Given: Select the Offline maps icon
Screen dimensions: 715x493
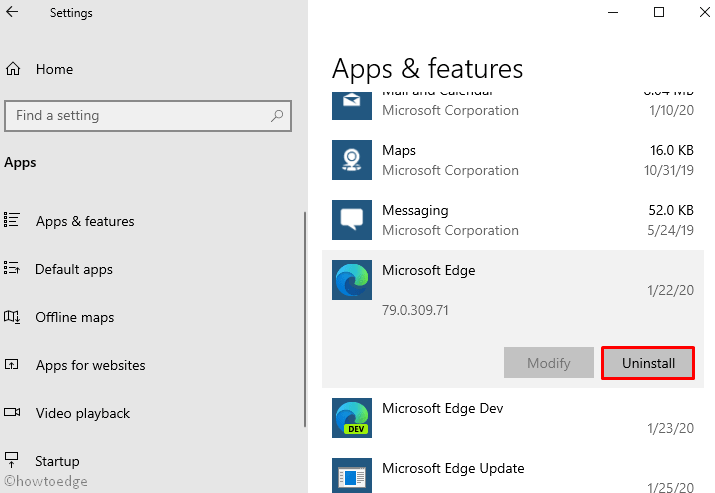Looking at the screenshot, I should tap(12, 317).
